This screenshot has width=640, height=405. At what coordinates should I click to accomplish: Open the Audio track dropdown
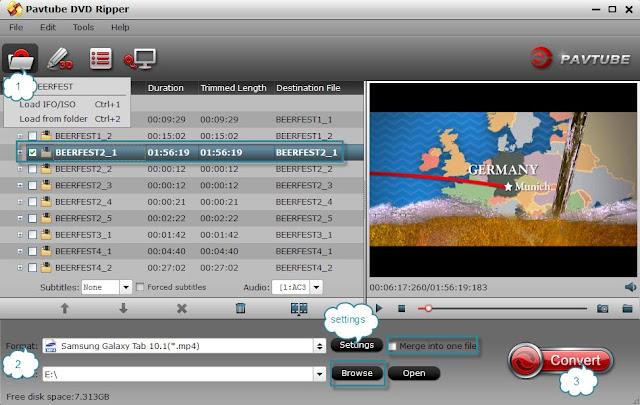[316, 287]
